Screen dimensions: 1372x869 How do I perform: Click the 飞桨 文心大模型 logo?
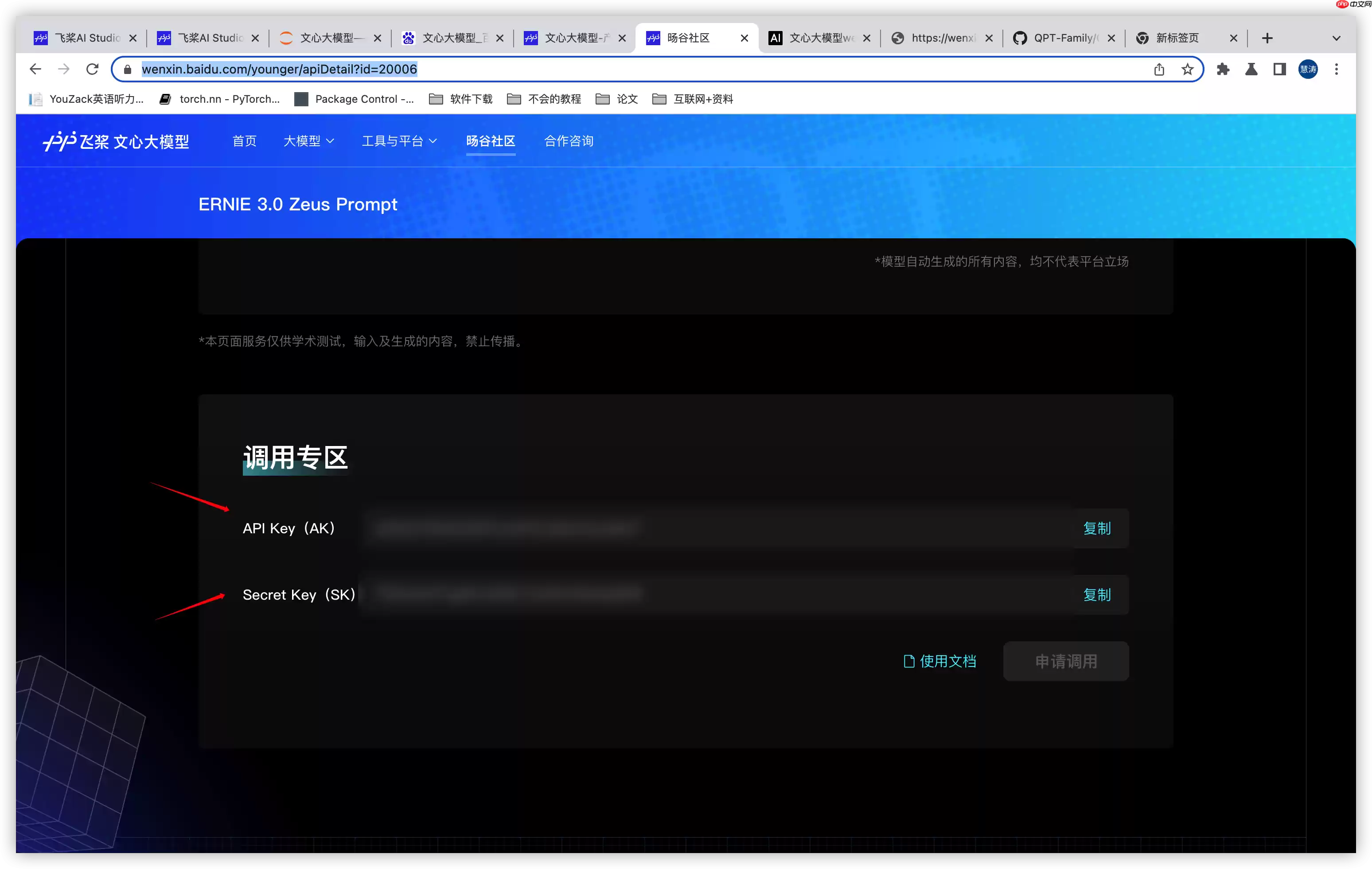(116, 142)
